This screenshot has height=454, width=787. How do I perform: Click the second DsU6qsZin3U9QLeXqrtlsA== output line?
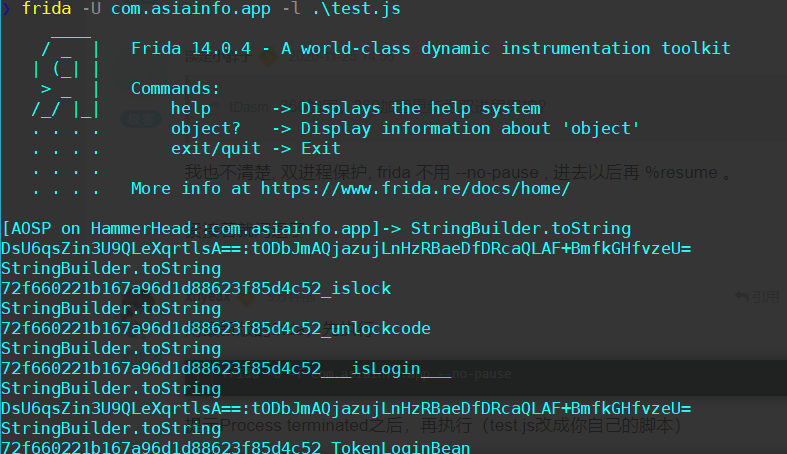[346, 408]
